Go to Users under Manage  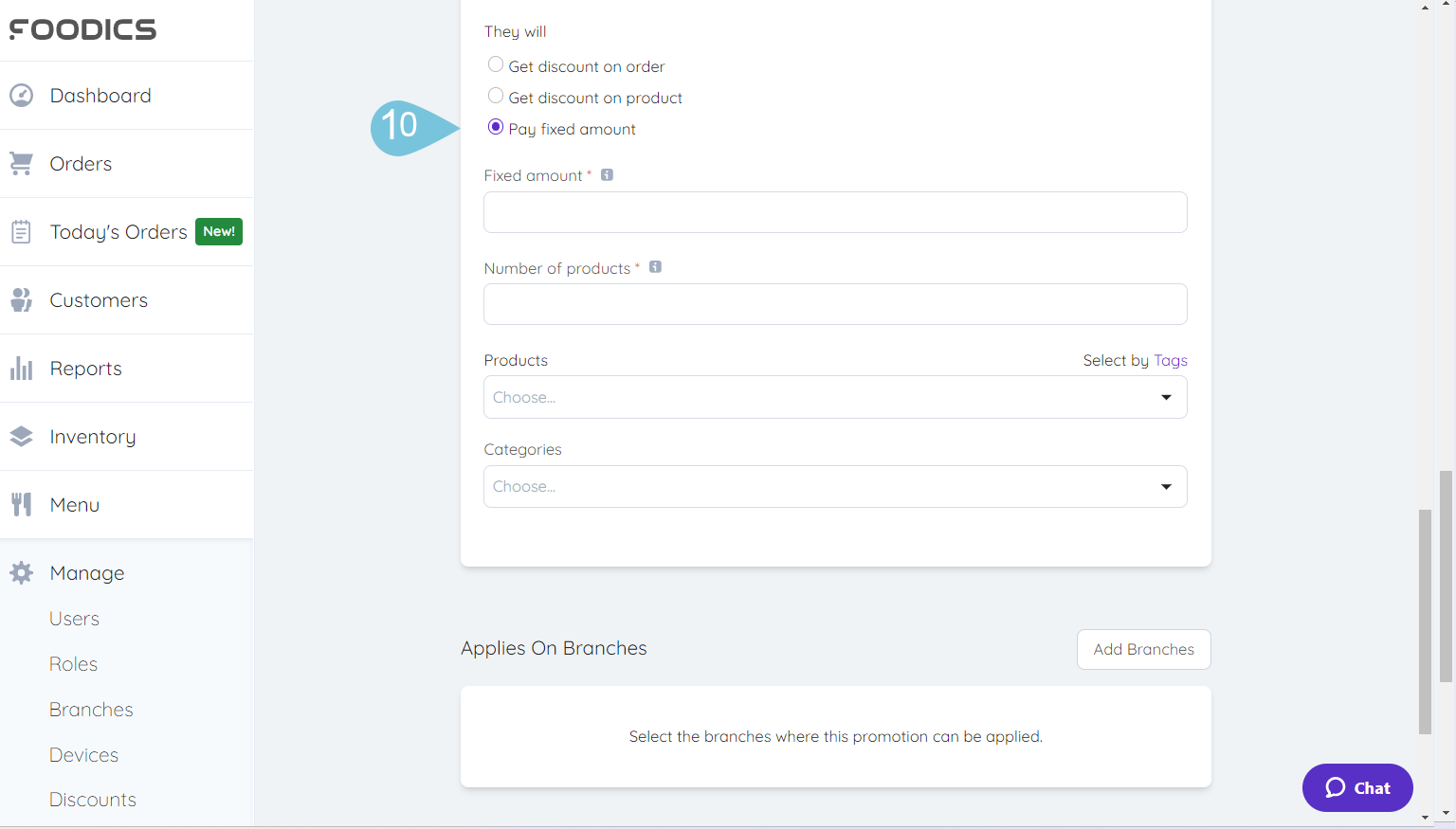coord(74,619)
